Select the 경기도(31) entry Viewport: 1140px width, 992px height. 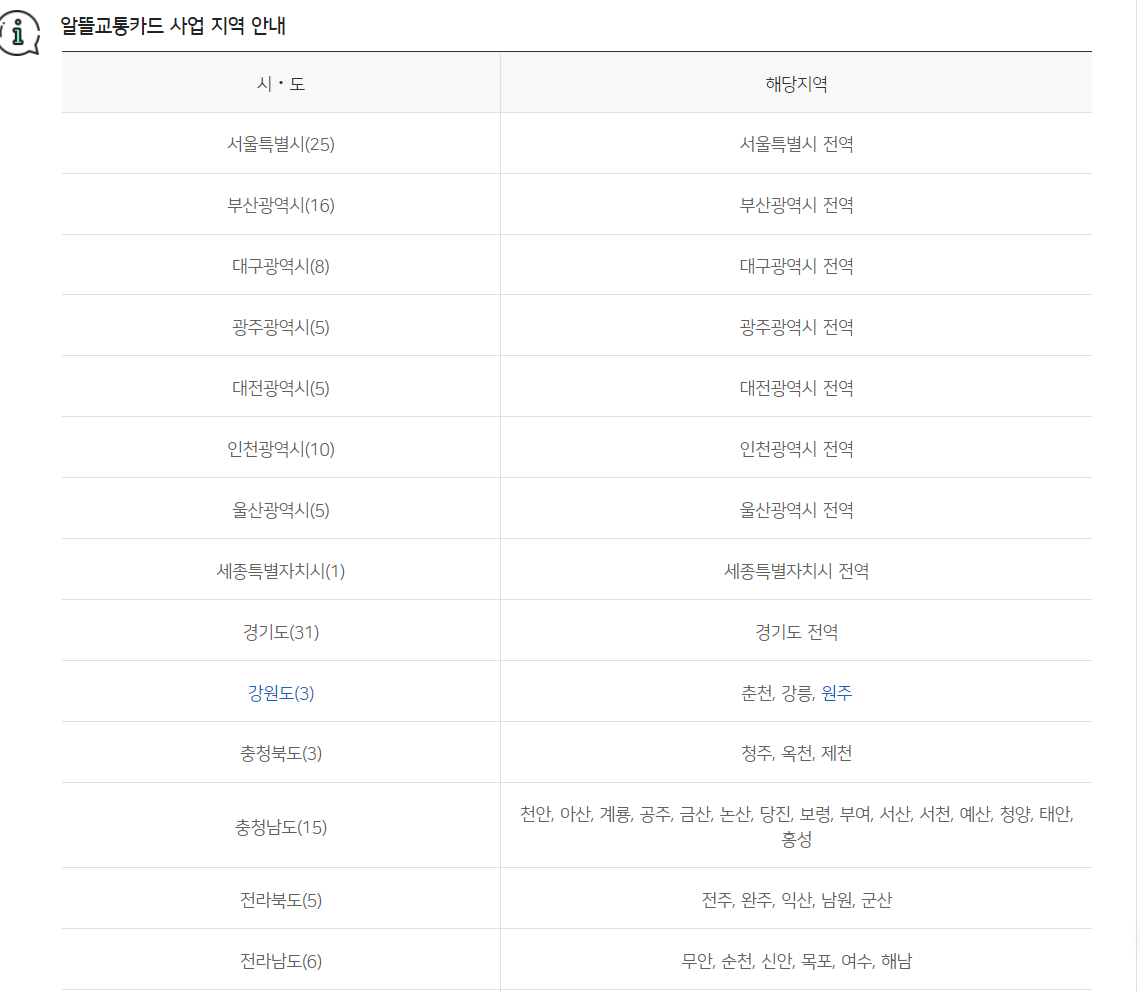click(x=282, y=630)
